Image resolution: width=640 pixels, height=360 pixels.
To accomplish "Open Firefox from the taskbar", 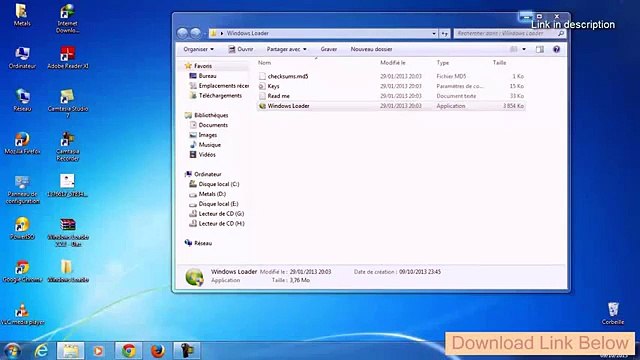I will coord(158,351).
